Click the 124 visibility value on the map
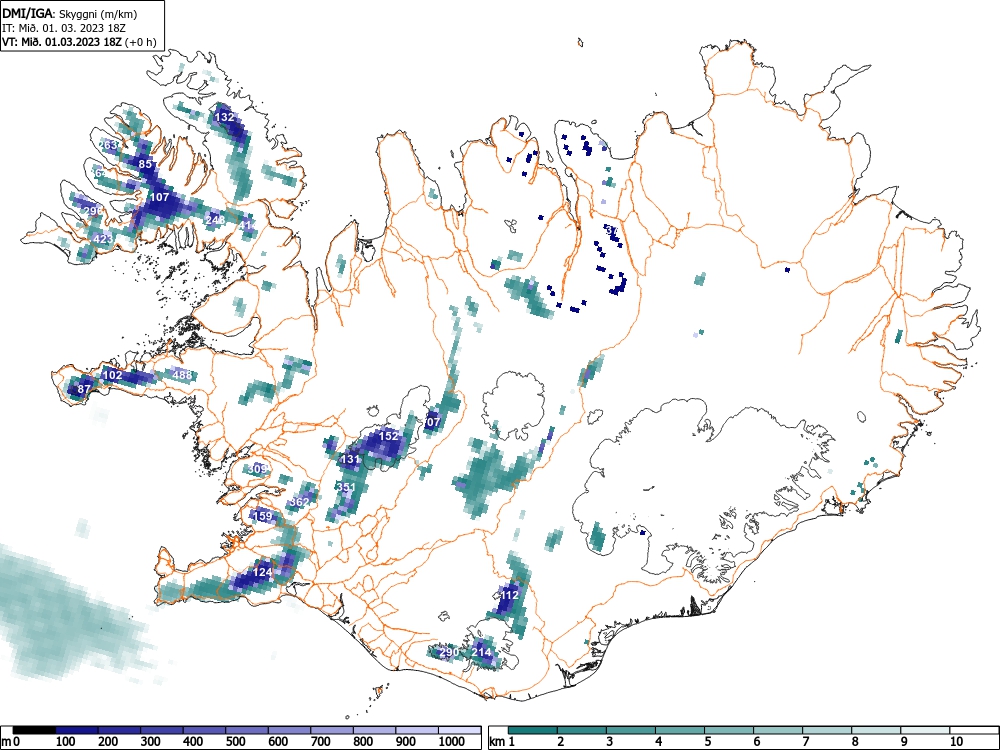This screenshot has height=750, width=1000. 263,572
